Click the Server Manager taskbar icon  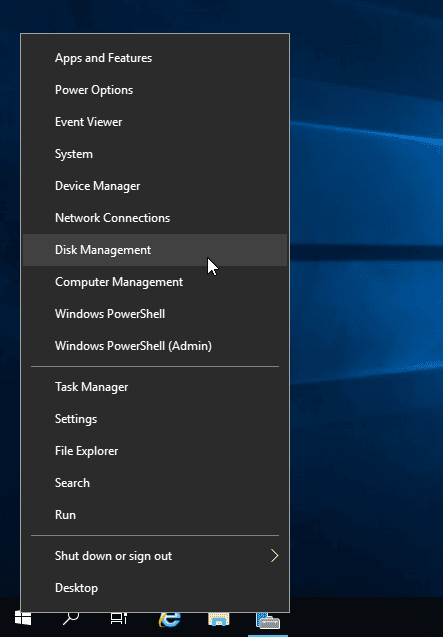point(268,620)
